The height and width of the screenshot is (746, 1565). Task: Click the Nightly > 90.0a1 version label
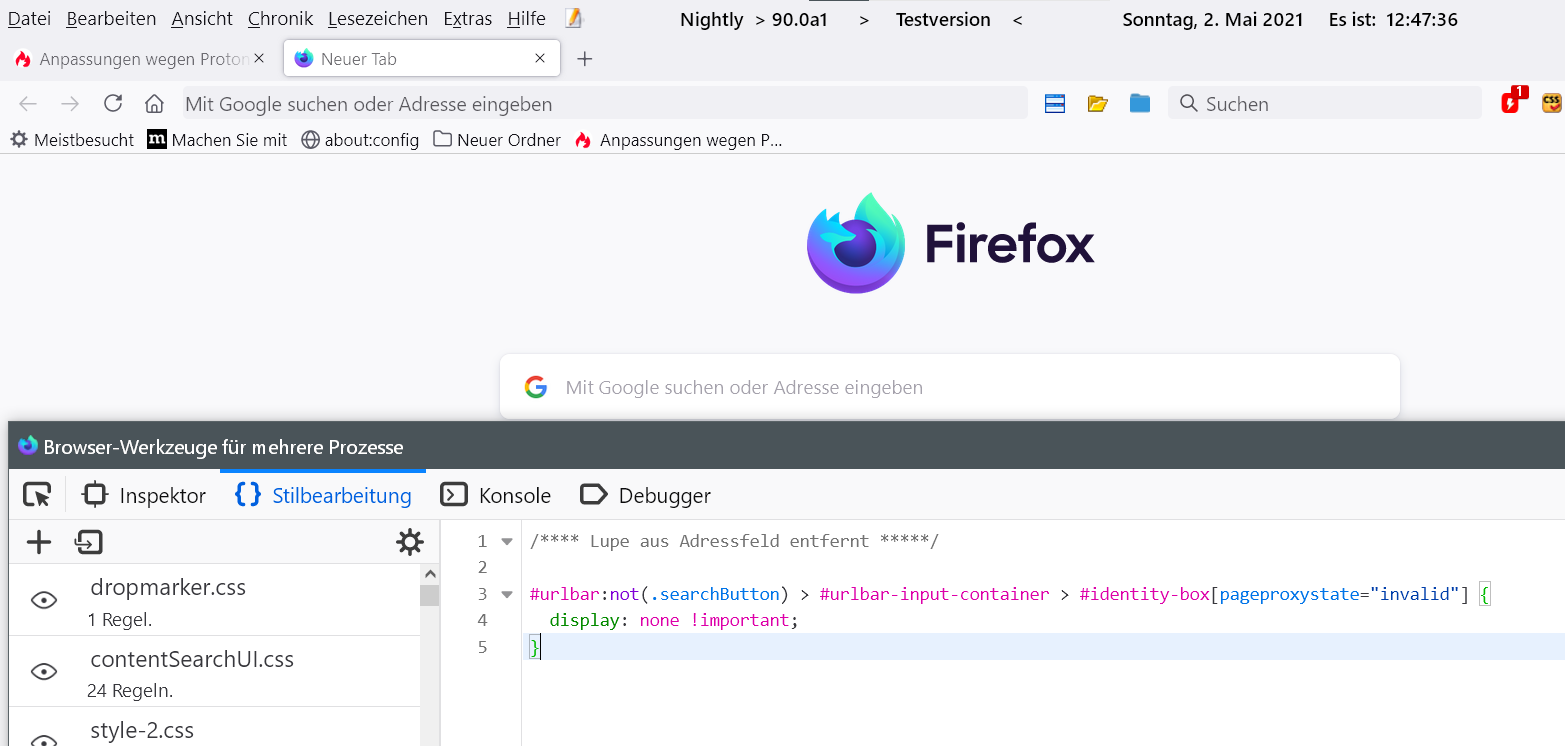pos(754,19)
